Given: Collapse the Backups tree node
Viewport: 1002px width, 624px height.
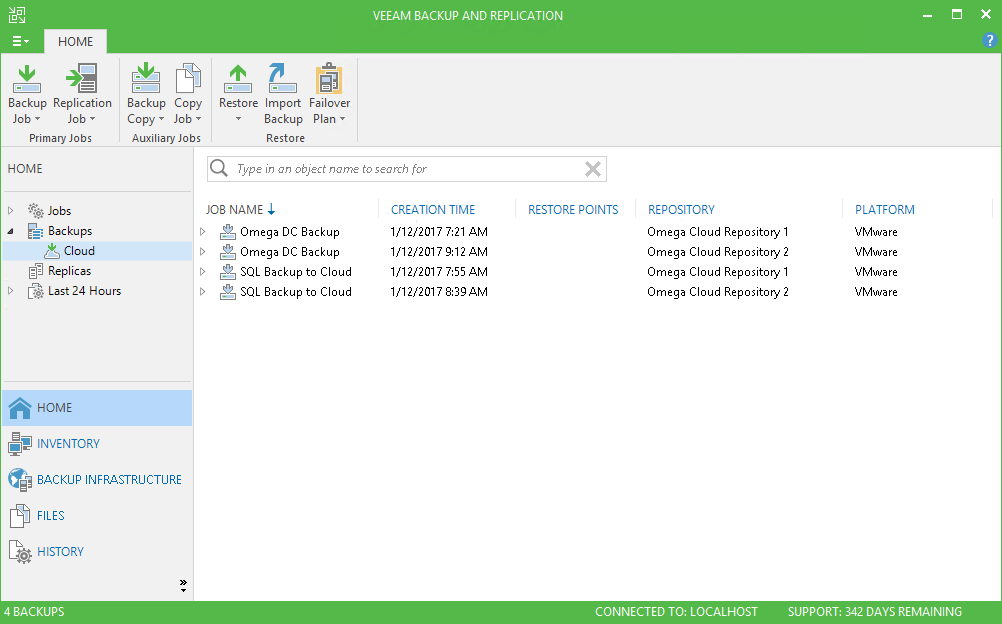Looking at the screenshot, I should click(11, 231).
